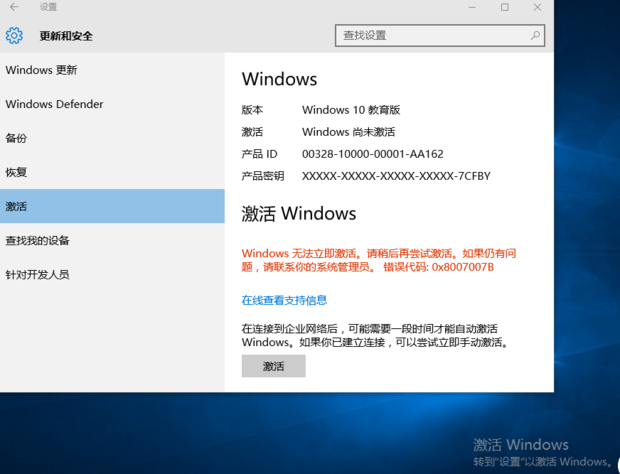
Task: Minimize the settings window
Action: (x=472, y=7)
